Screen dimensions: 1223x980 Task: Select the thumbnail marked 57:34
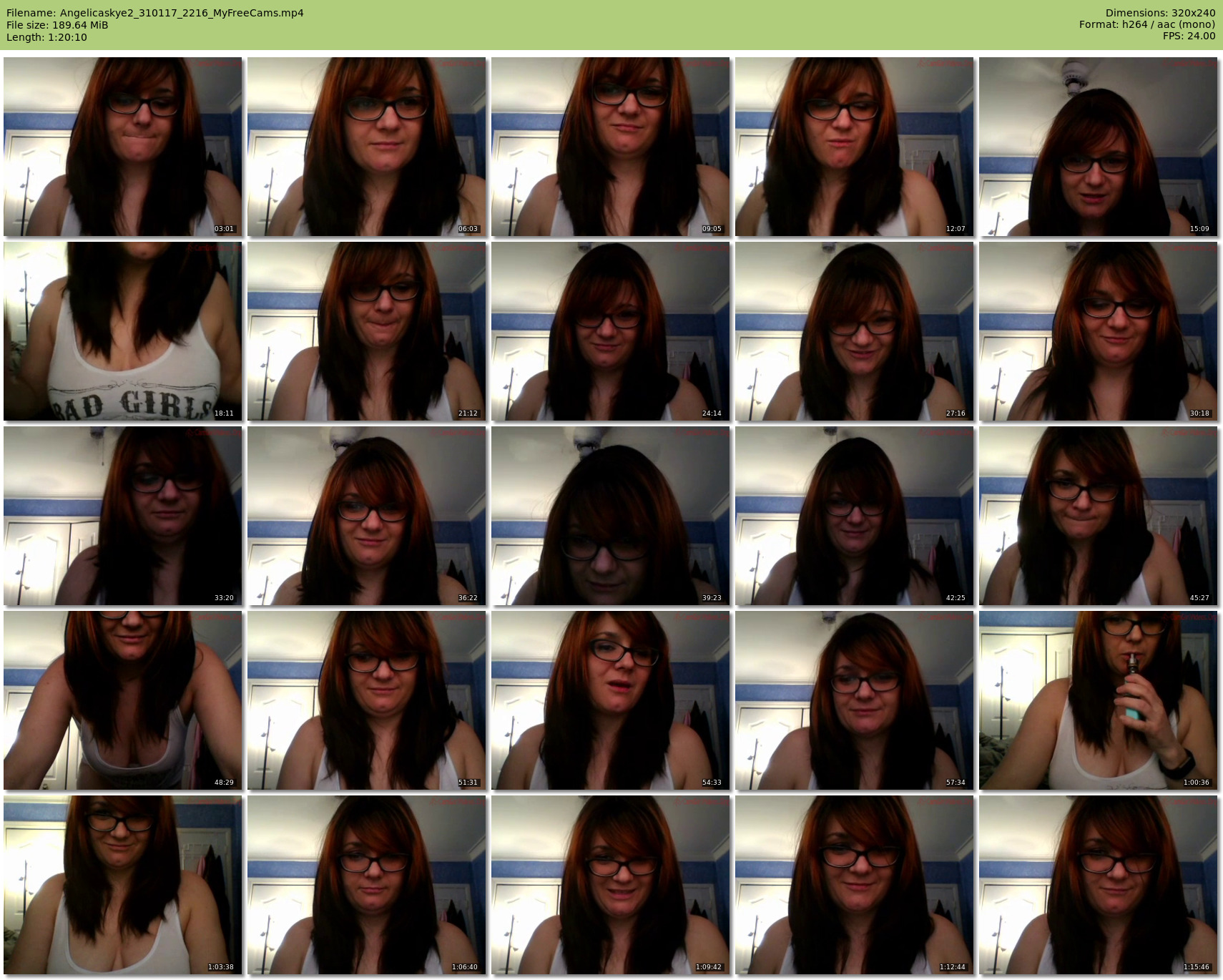click(855, 700)
